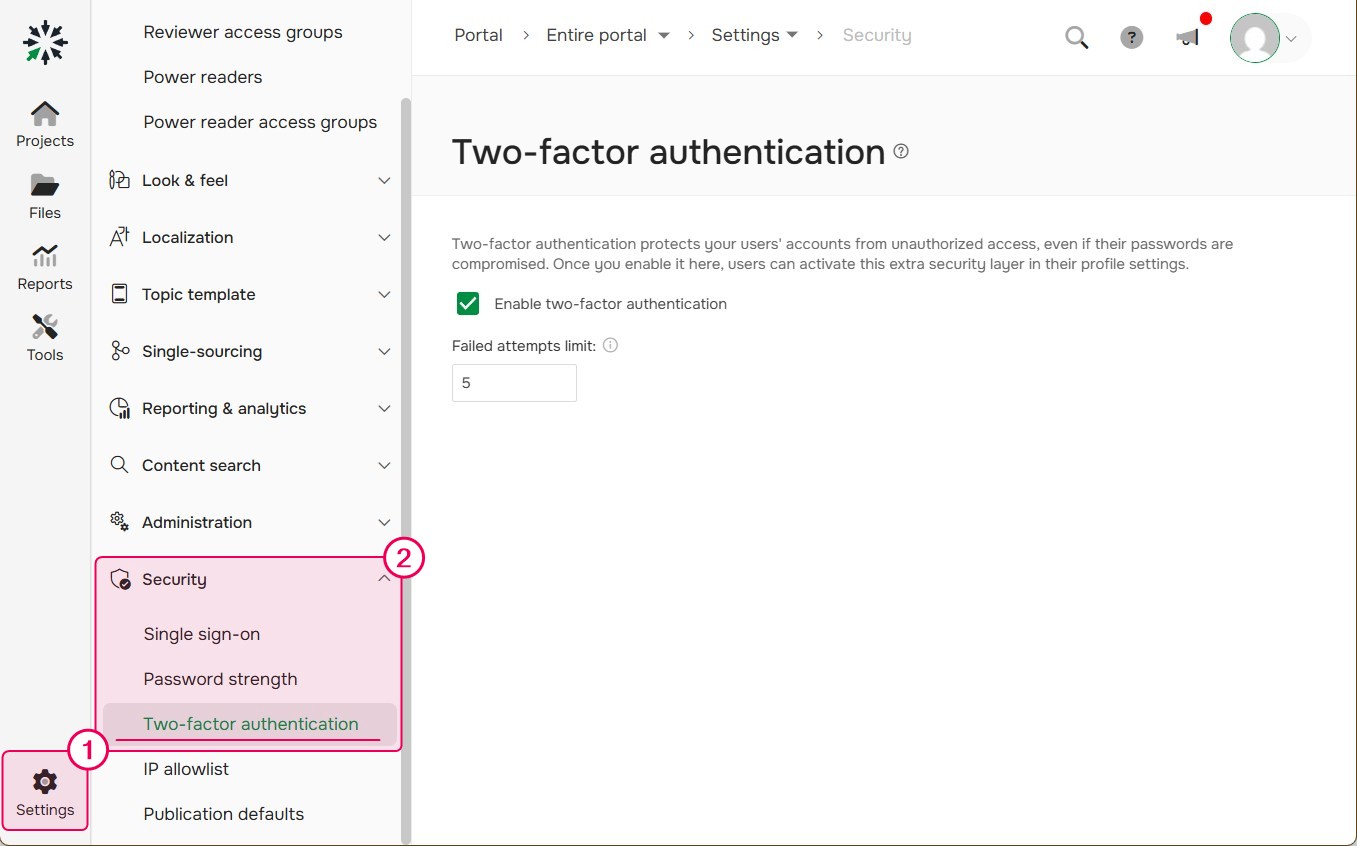Click the portal logo at top left
This screenshot has height=846, width=1357.
pyautogui.click(x=44, y=42)
